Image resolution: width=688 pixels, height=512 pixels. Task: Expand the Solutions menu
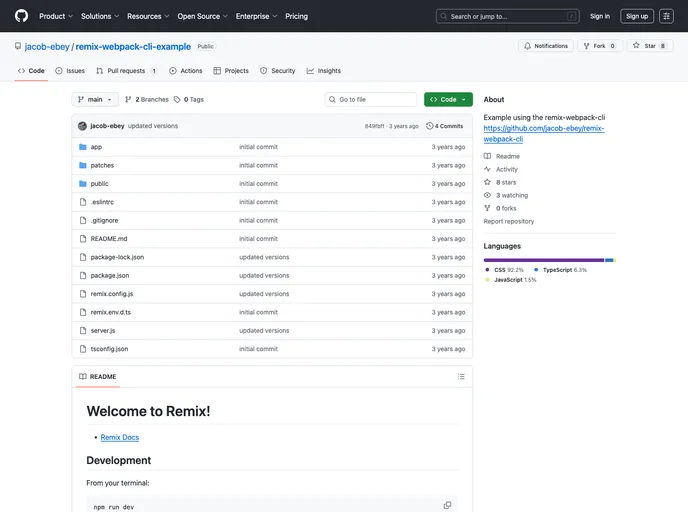(100, 16)
